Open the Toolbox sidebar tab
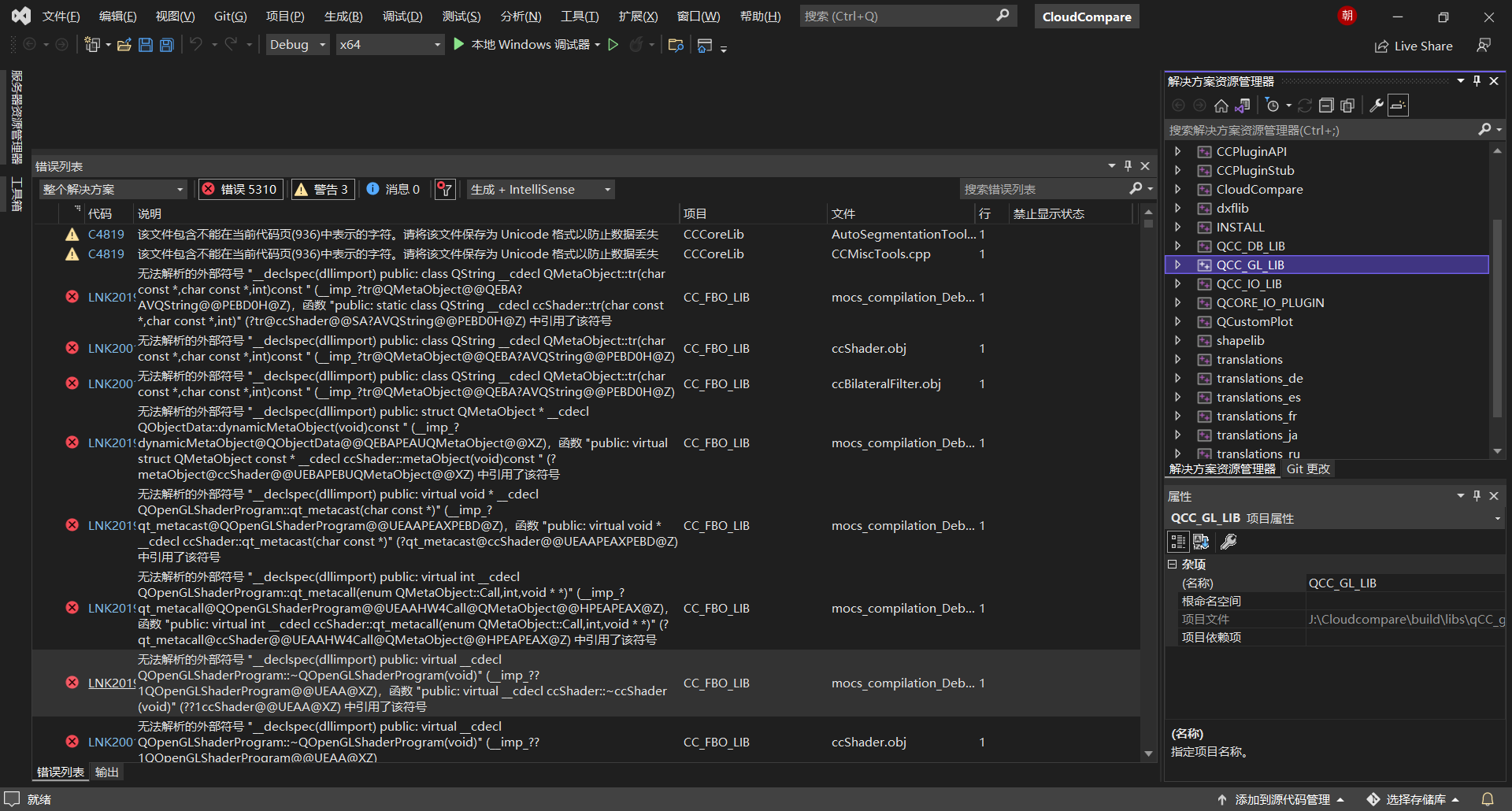This screenshot has height=811, width=1512. pyautogui.click(x=17, y=194)
